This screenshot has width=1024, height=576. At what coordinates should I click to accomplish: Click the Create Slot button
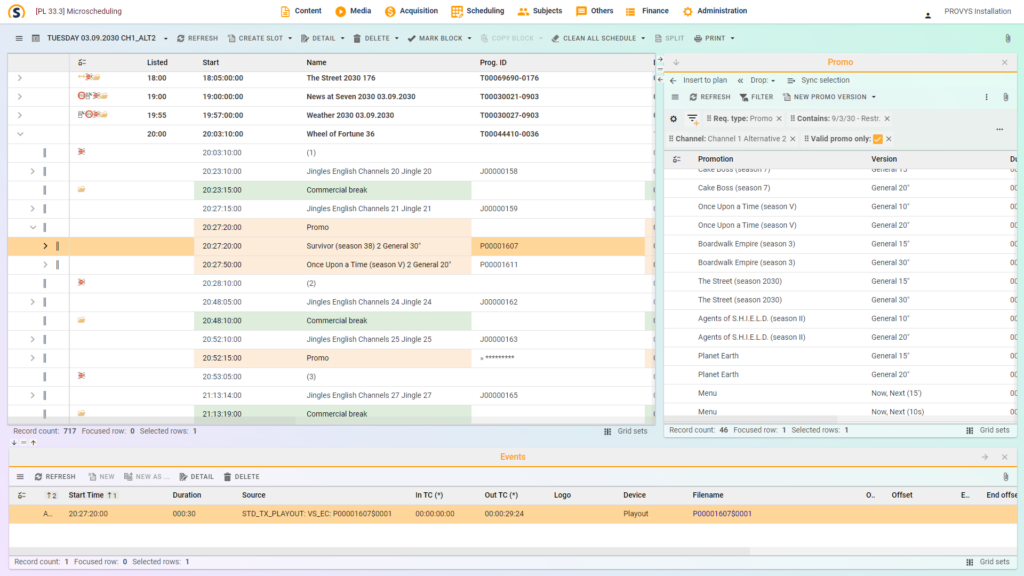point(255,39)
